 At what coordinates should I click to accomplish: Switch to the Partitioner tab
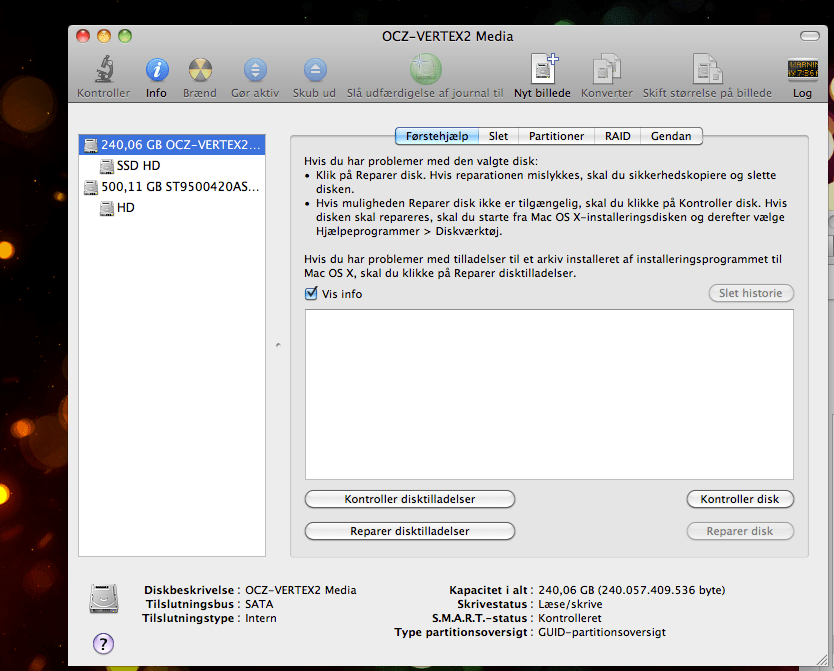(556, 136)
